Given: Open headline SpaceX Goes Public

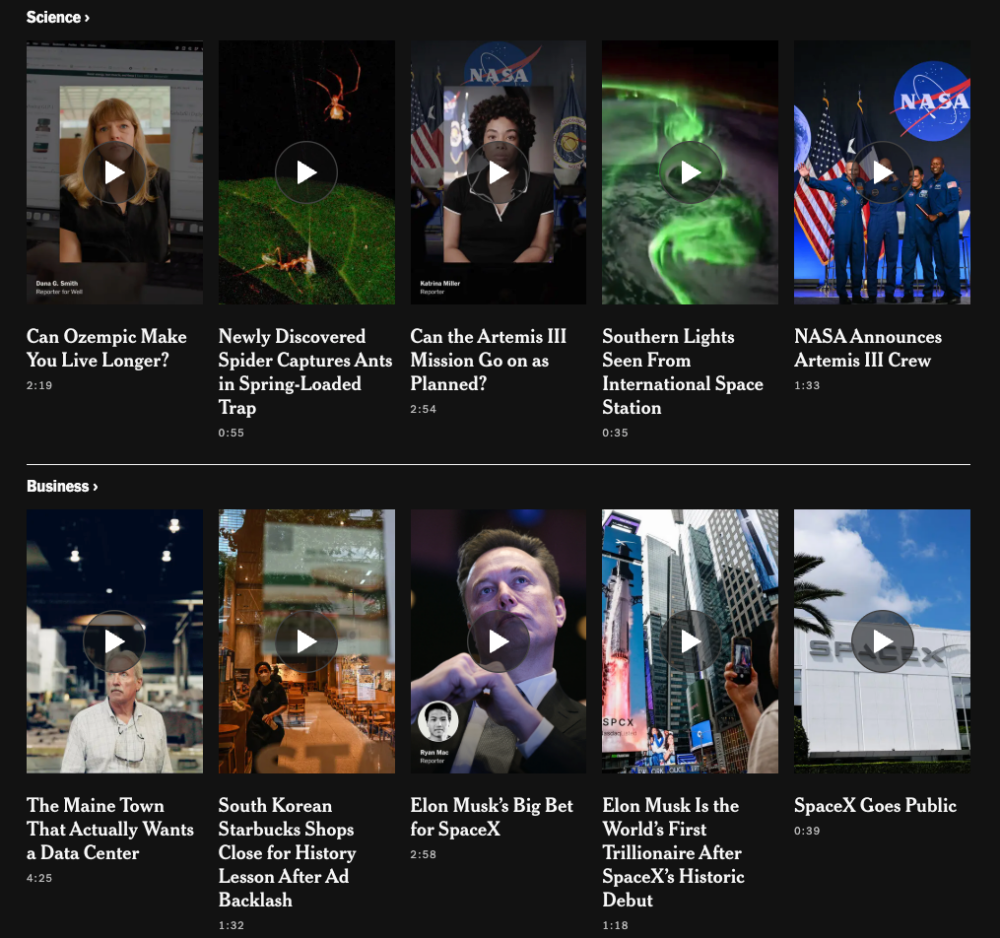Looking at the screenshot, I should (x=875, y=806).
